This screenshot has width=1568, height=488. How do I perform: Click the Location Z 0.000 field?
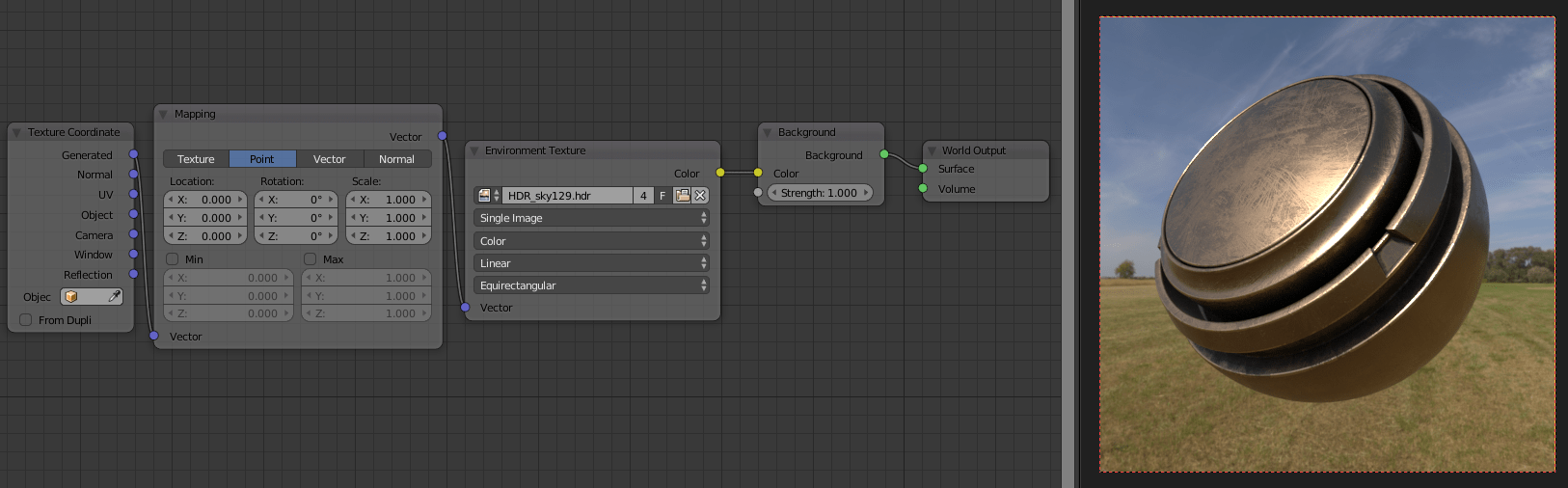coord(205,236)
